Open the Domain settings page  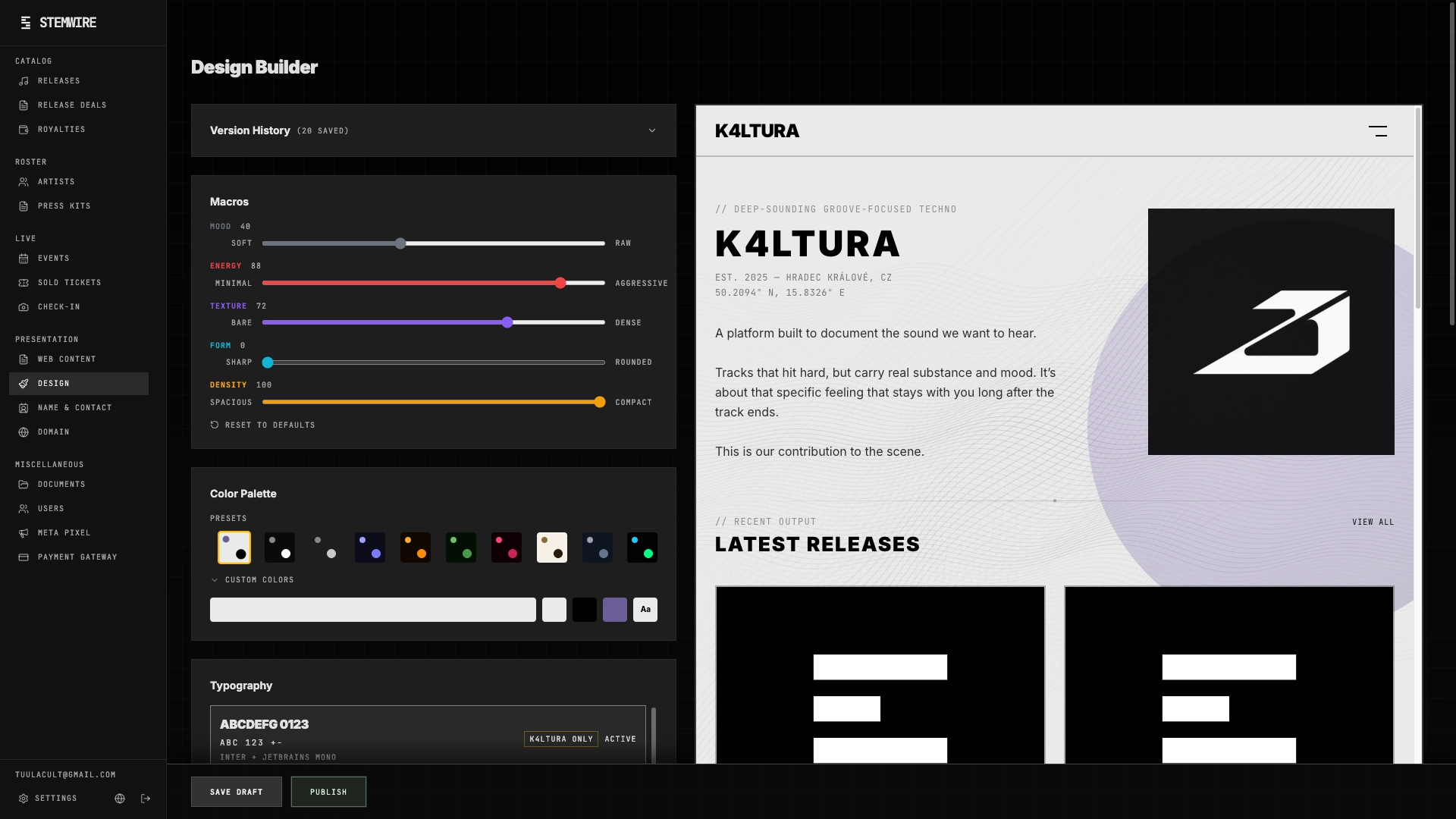79,432
